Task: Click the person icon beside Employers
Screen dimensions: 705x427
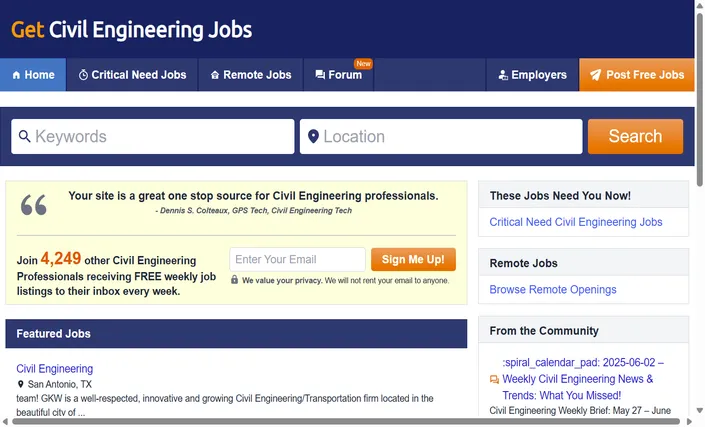Action: (x=503, y=75)
